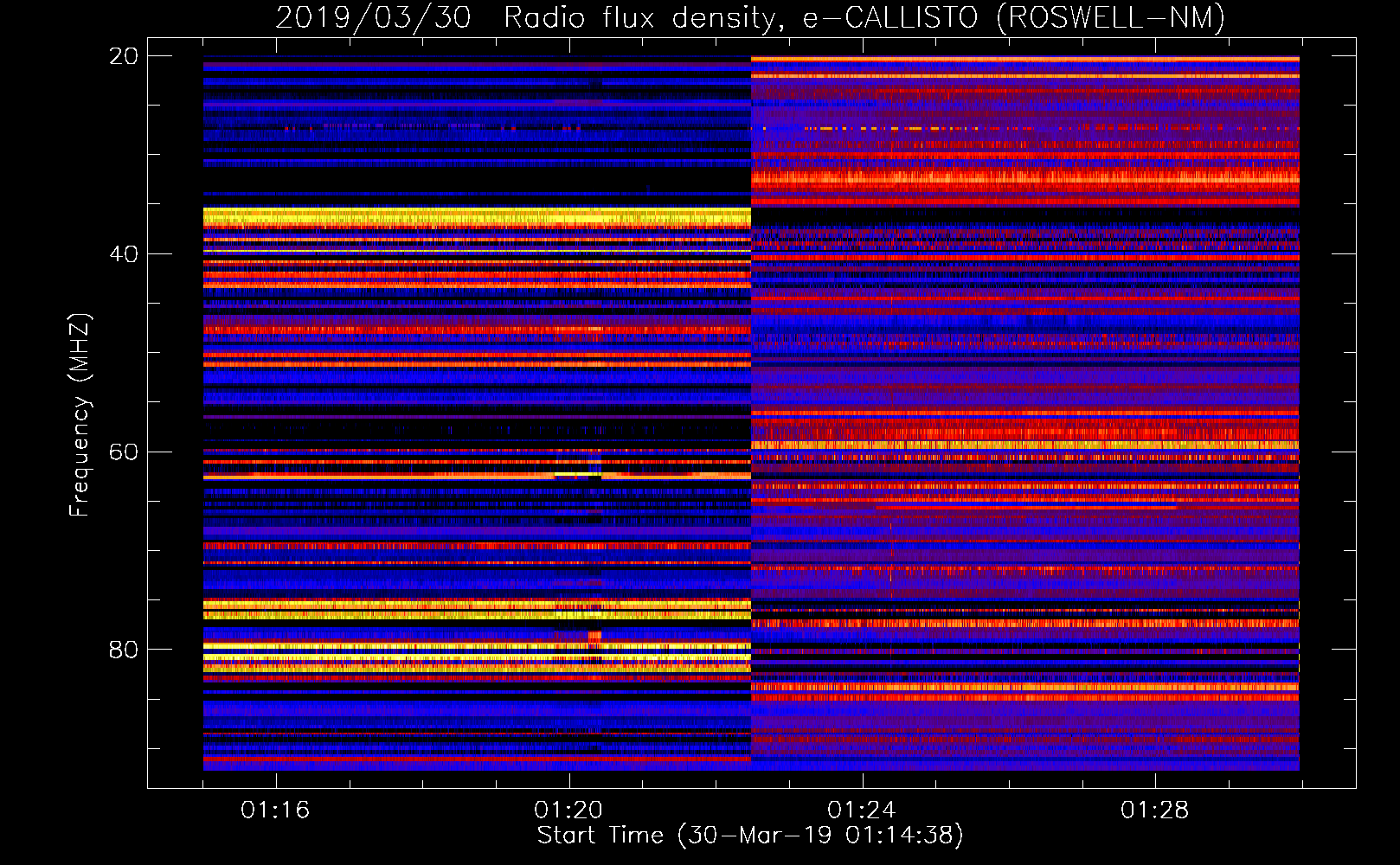This screenshot has width=1400, height=865.
Task: Click the '01:16' time tick label
Action: pyautogui.click(x=275, y=811)
